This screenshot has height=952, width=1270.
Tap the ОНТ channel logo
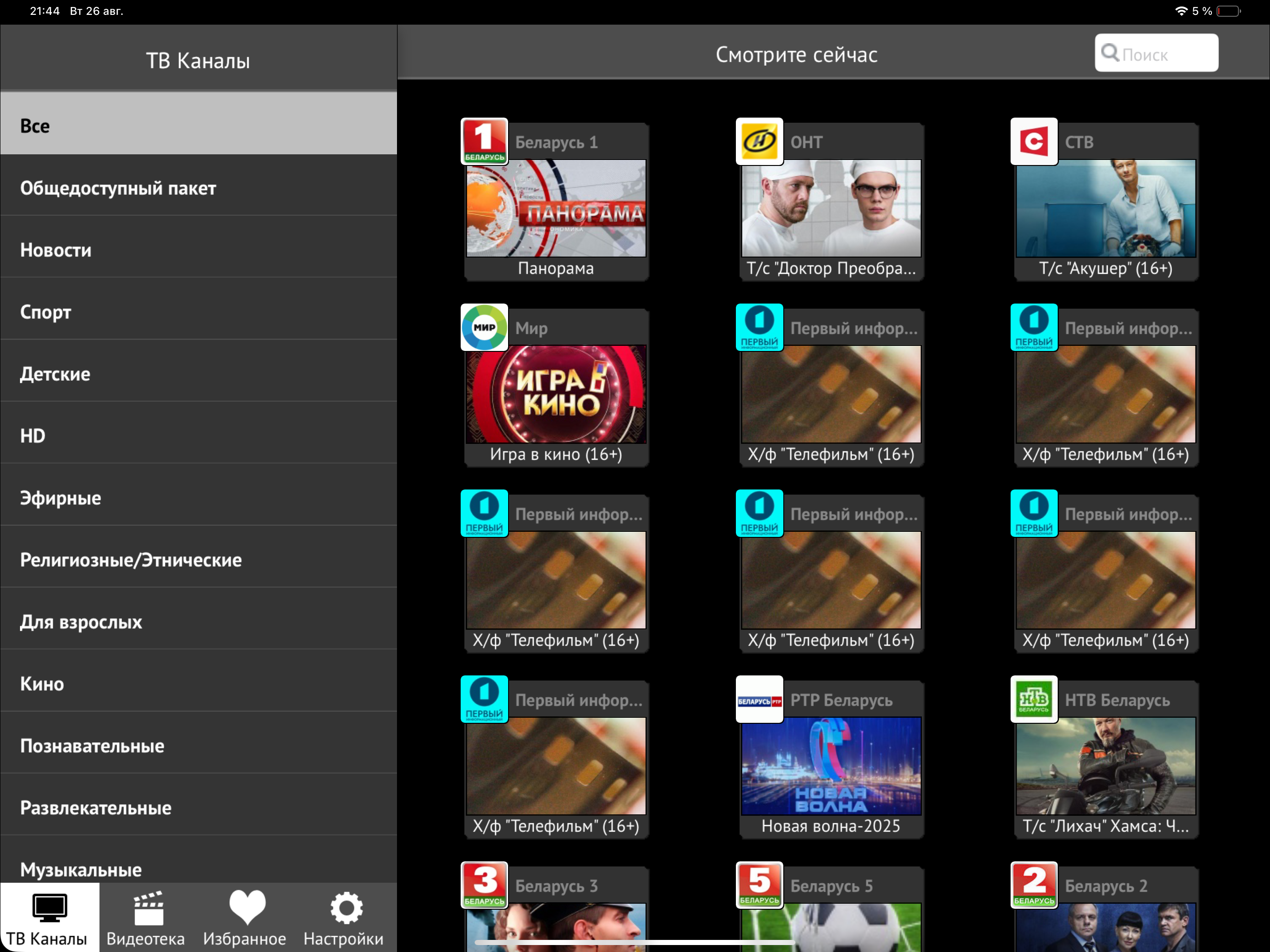tap(759, 141)
